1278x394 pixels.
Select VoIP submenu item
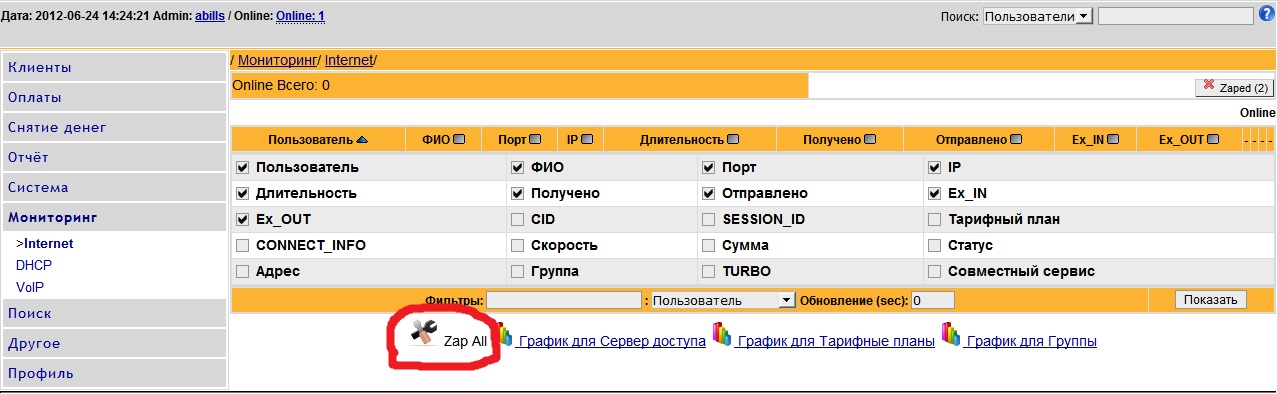point(31,287)
